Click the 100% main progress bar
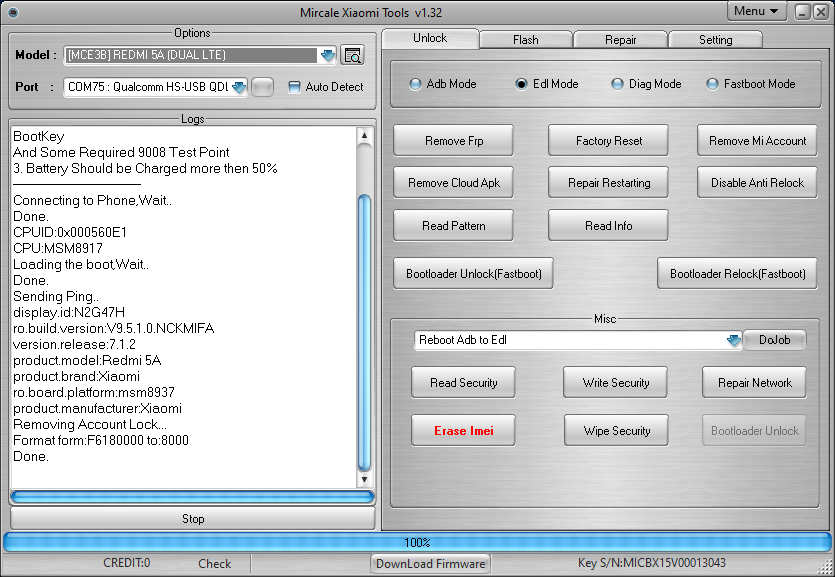Image resolution: width=835 pixels, height=577 pixels. (x=417, y=542)
